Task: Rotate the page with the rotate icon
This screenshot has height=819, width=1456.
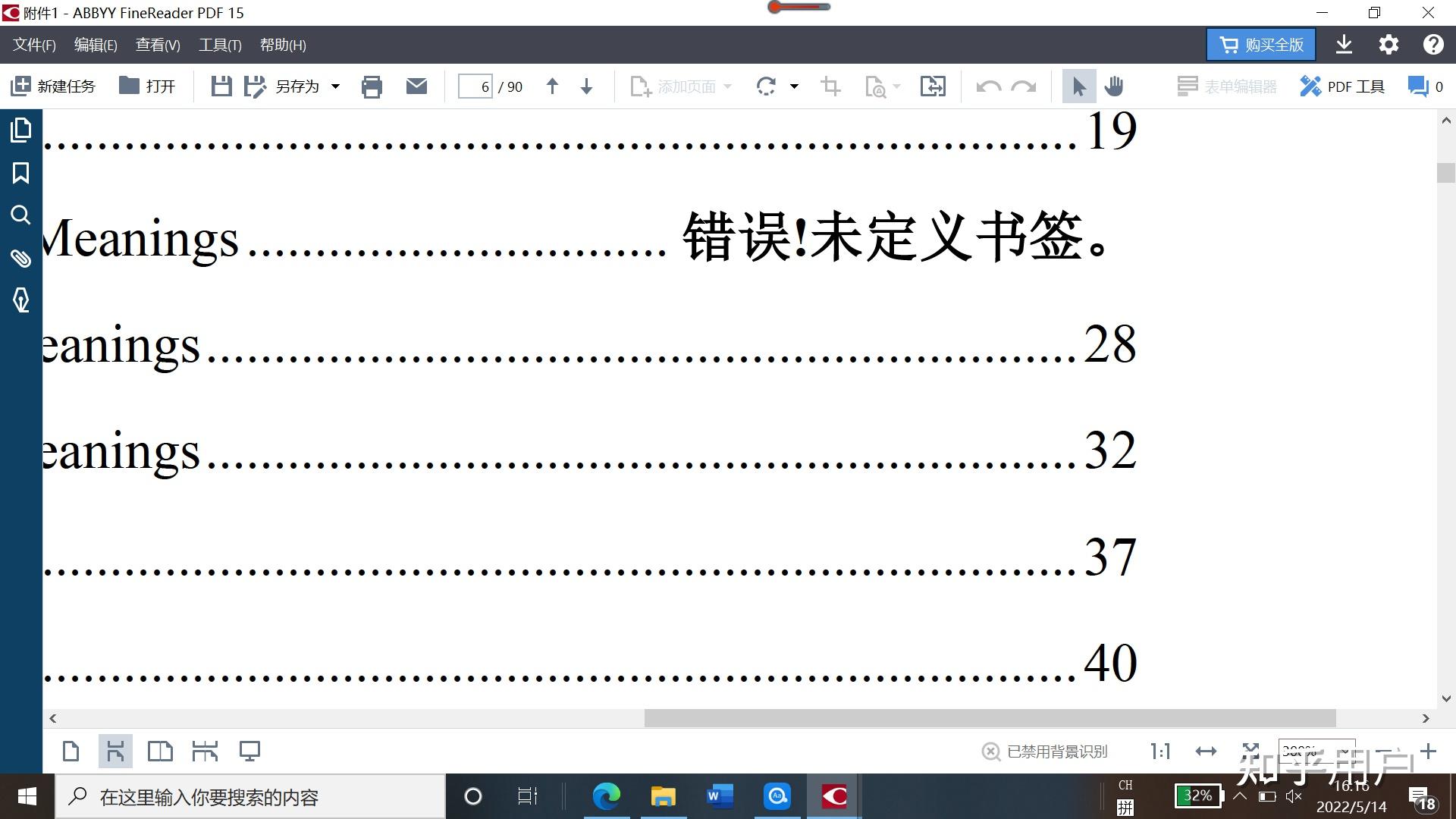Action: tap(766, 86)
